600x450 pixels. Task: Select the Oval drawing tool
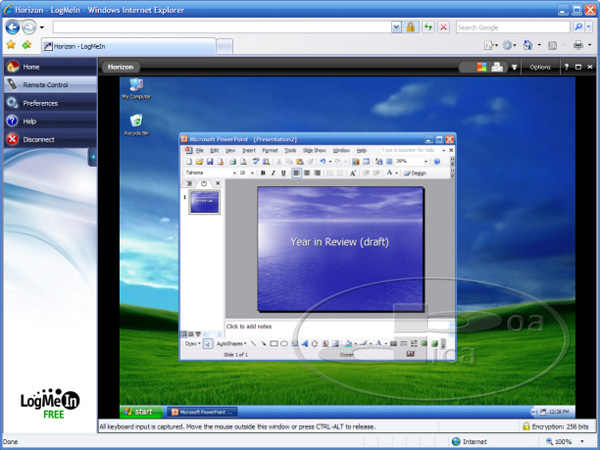pos(284,343)
